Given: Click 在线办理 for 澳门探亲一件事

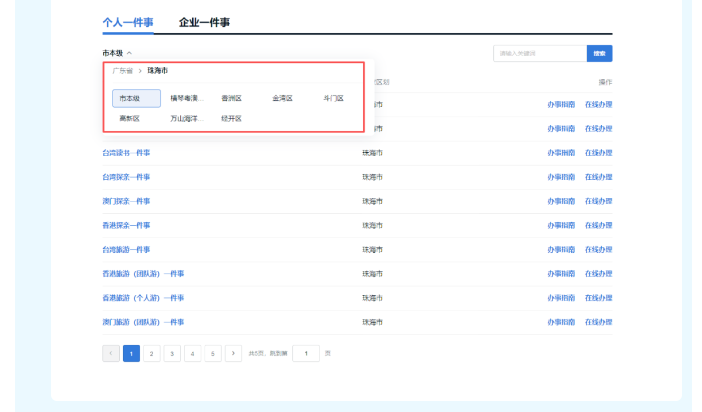Looking at the screenshot, I should pos(598,201).
